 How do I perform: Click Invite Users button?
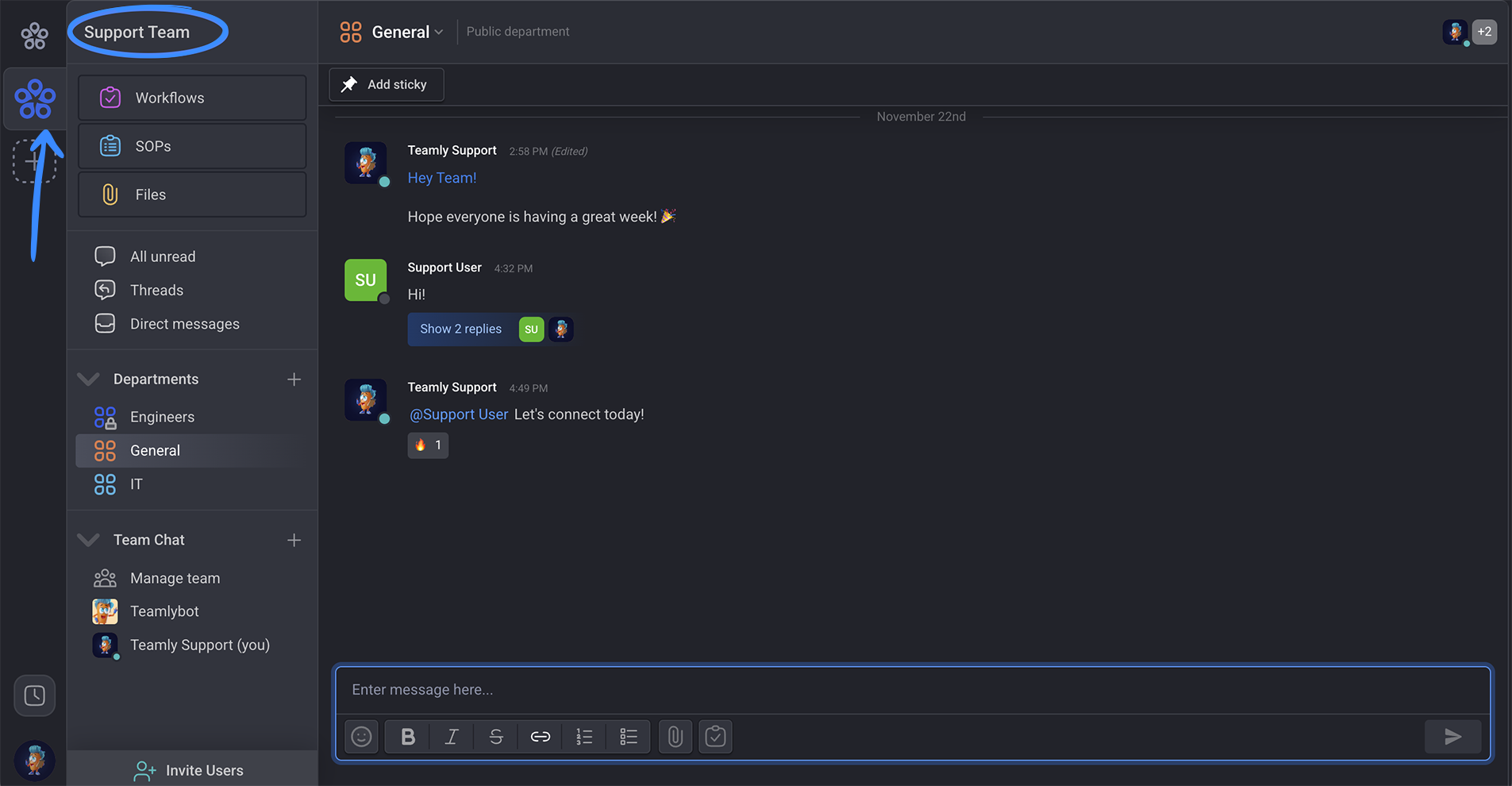(192, 770)
